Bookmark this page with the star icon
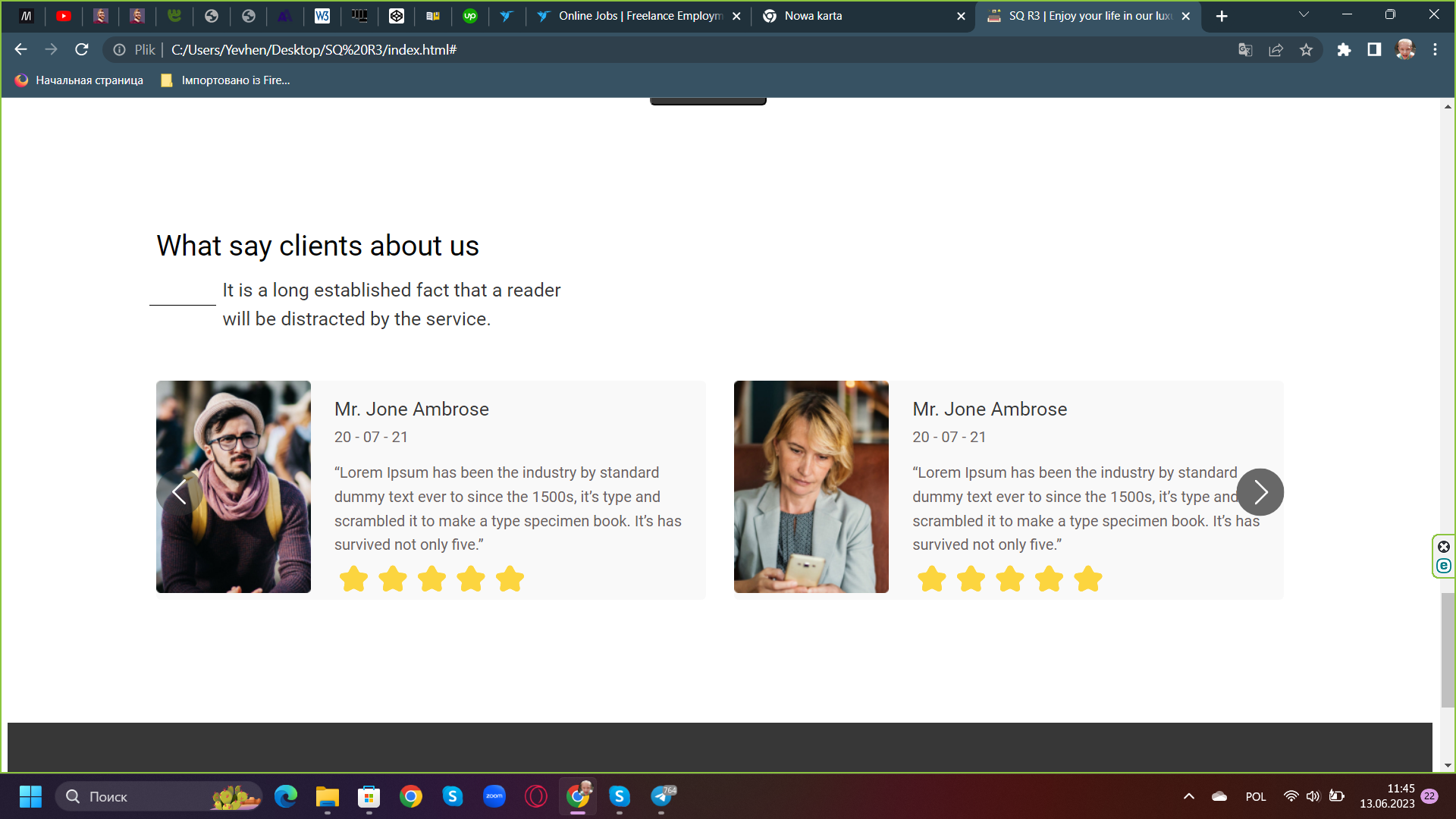This screenshot has width=1456, height=819. tap(1306, 50)
